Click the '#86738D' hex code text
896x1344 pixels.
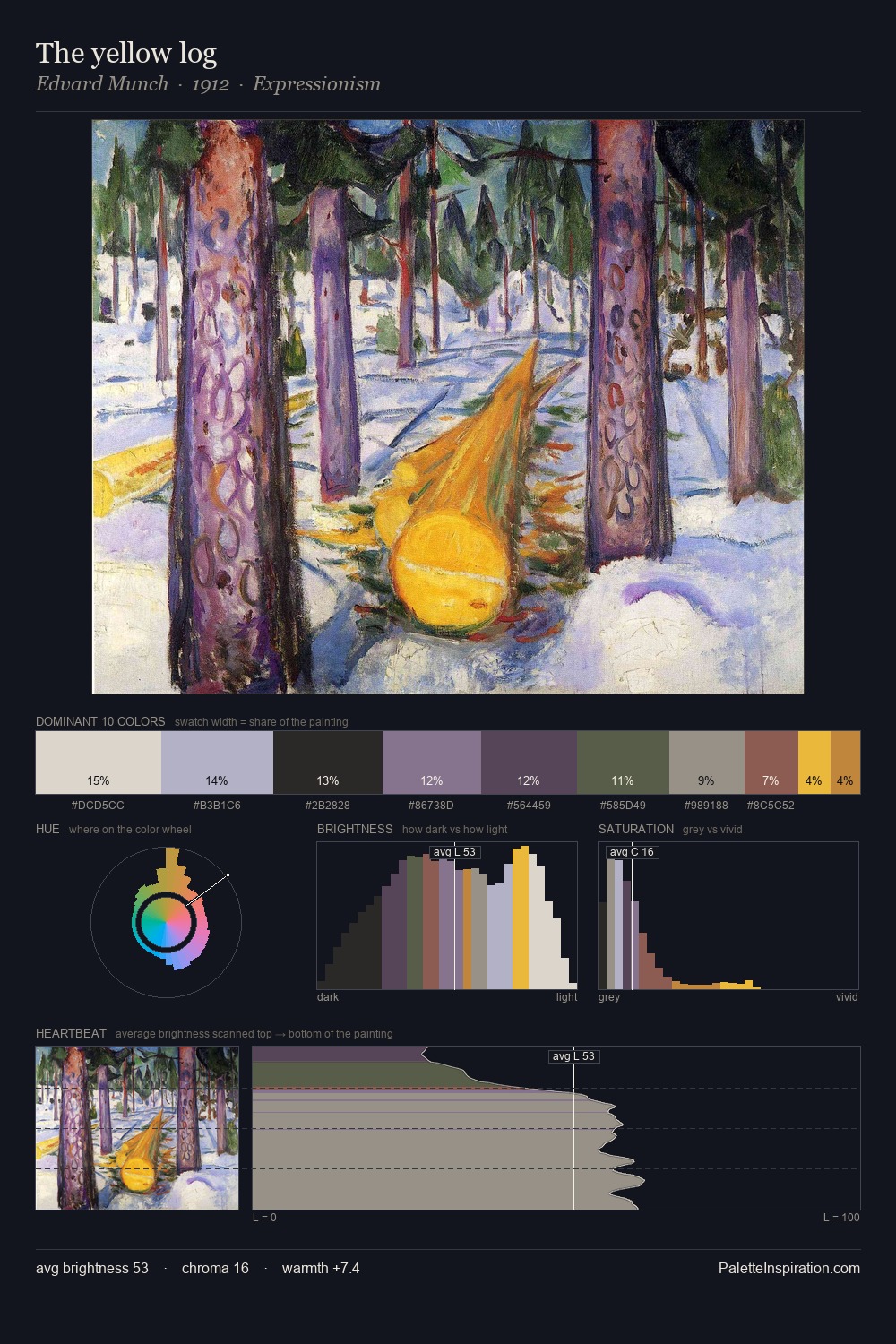[432, 805]
